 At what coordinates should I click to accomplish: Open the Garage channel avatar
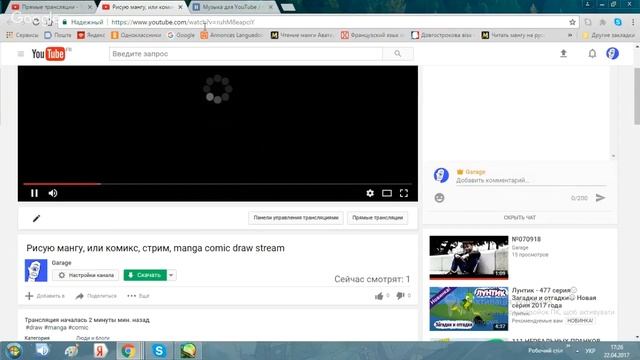point(36,270)
